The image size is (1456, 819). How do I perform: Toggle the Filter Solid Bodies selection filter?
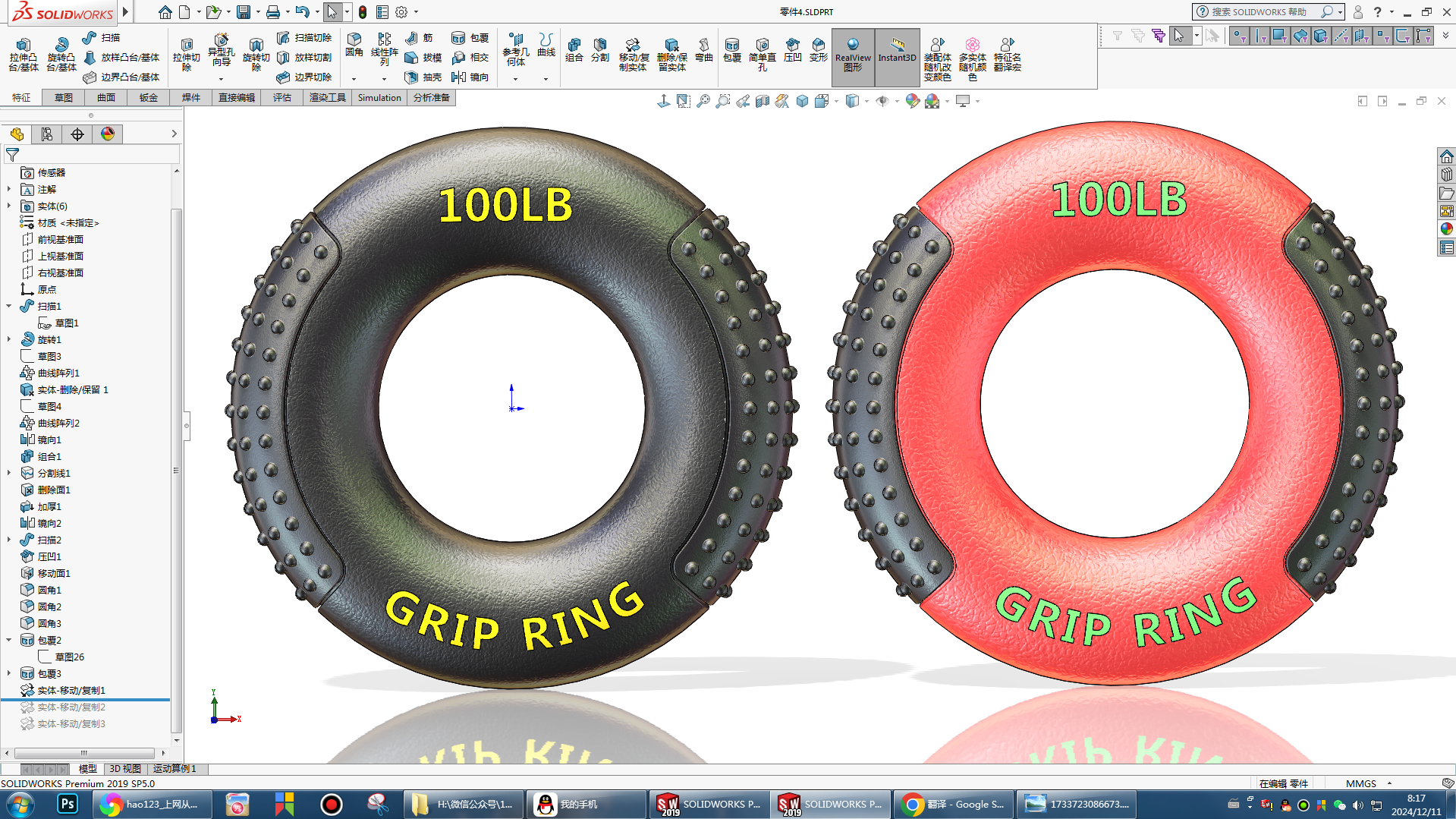(x=1321, y=36)
